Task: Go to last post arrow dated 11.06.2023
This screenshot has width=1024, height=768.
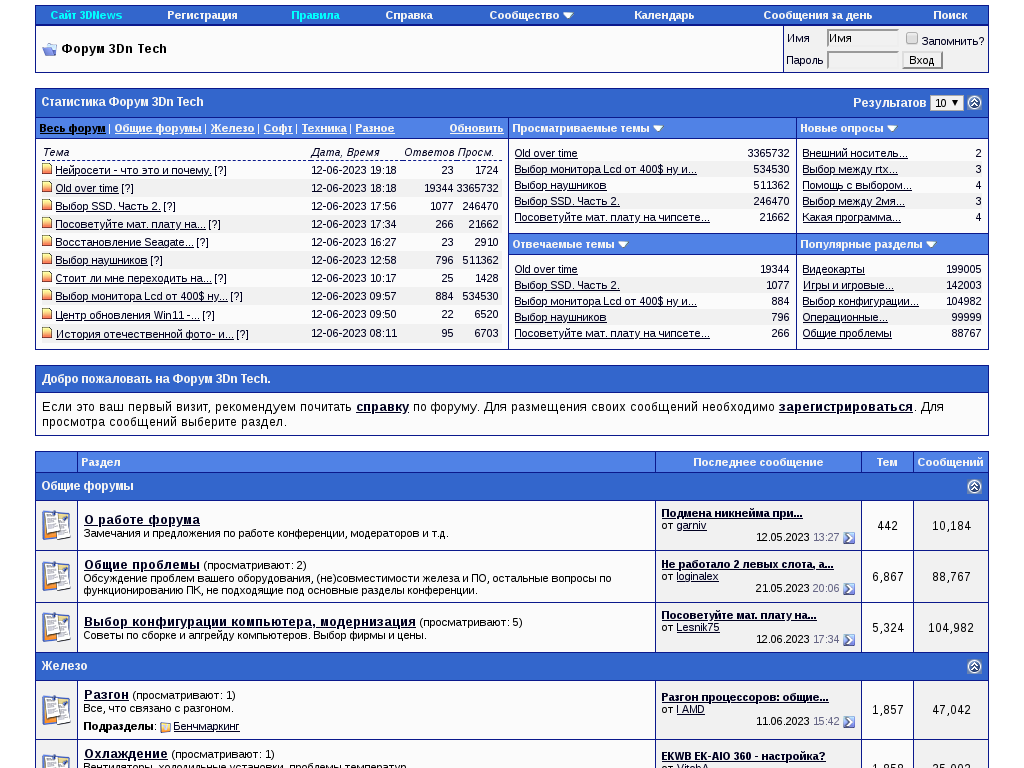Action: coord(849,722)
